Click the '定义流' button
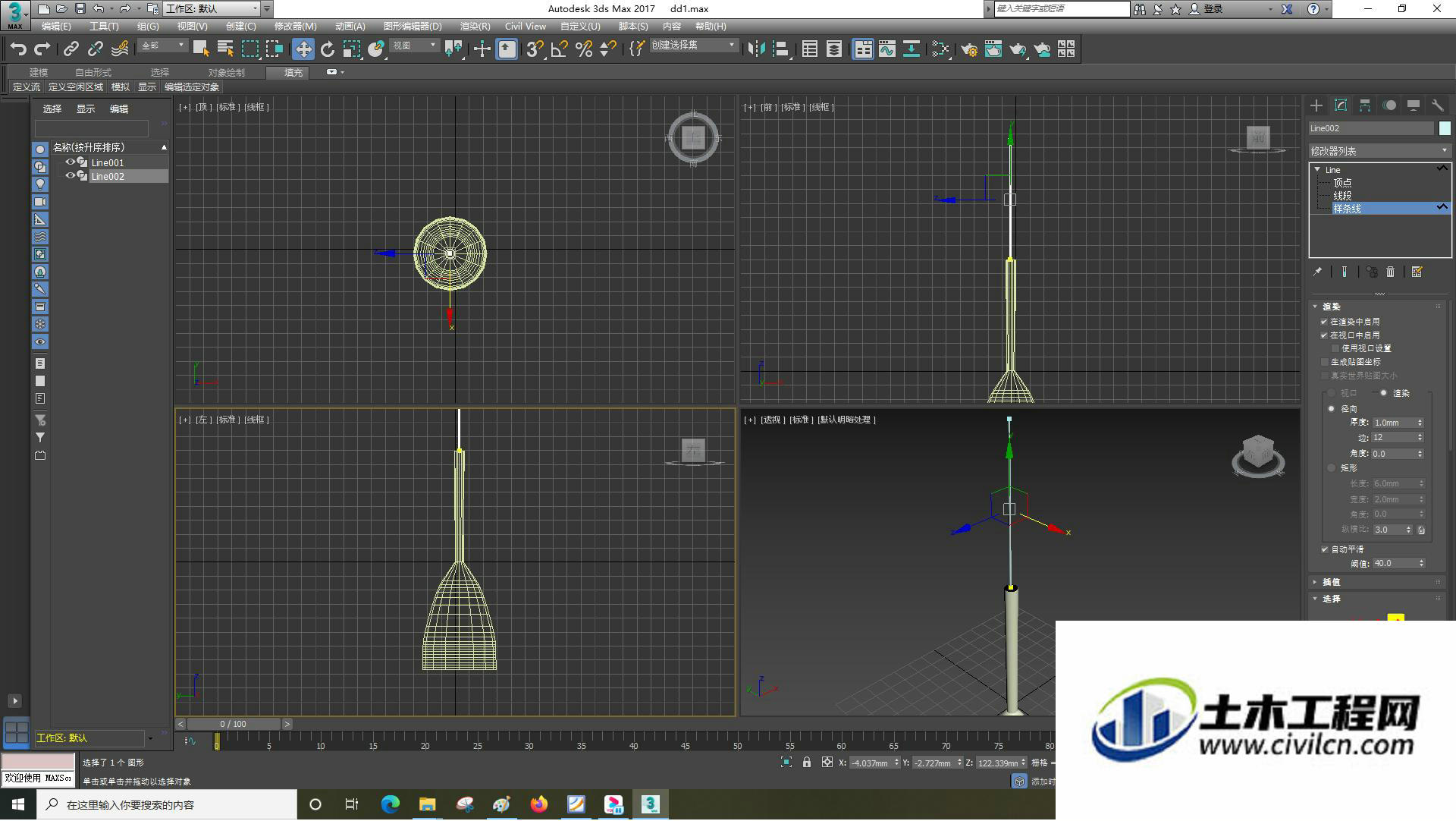Screen dimensions: 1456x821 point(26,87)
